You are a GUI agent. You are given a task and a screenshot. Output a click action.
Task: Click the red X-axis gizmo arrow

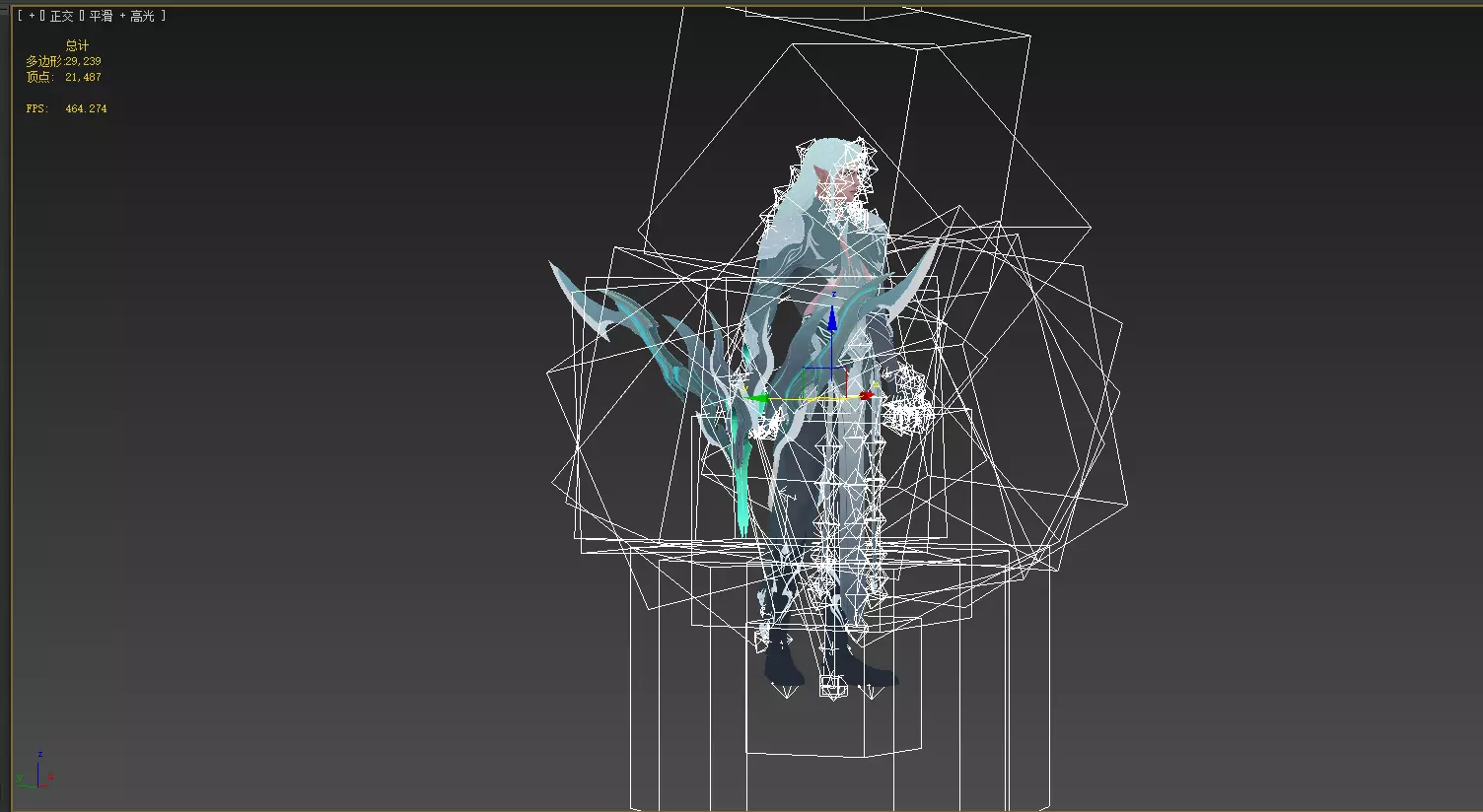866,396
